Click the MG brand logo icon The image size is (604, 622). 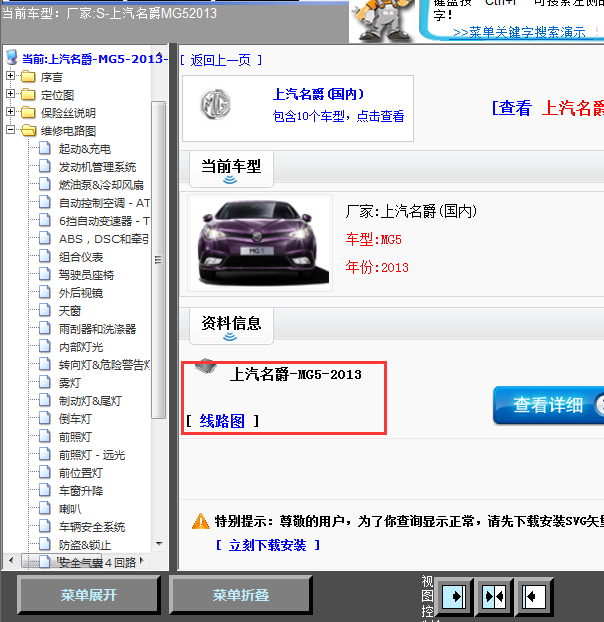tap(215, 104)
